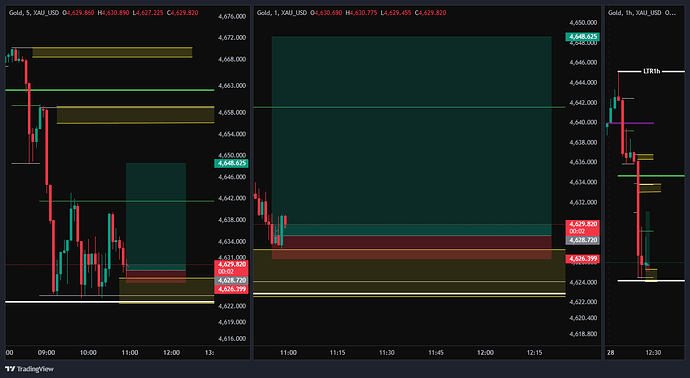Click red 4,626.399 stop label on 1-minute chart
Screen dimensions: 690x378
(583, 259)
